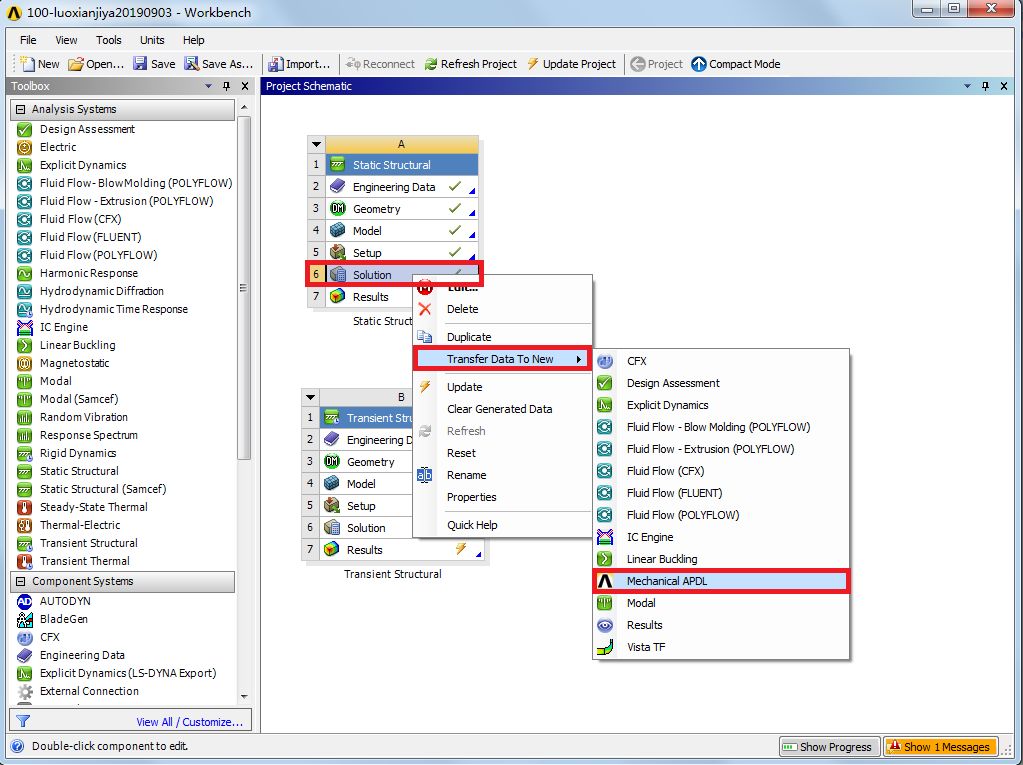
Task: Collapse the Component Systems group
Action: (21, 581)
